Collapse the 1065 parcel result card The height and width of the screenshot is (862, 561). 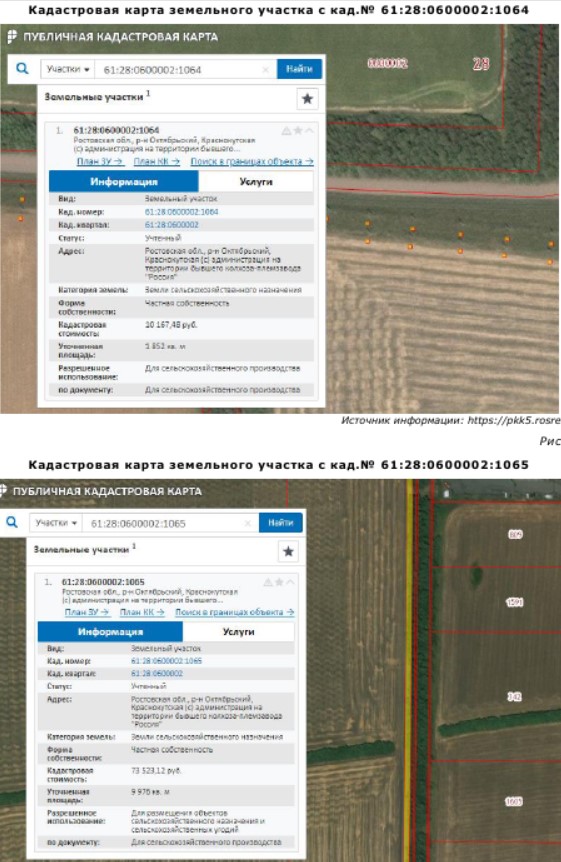point(290,582)
